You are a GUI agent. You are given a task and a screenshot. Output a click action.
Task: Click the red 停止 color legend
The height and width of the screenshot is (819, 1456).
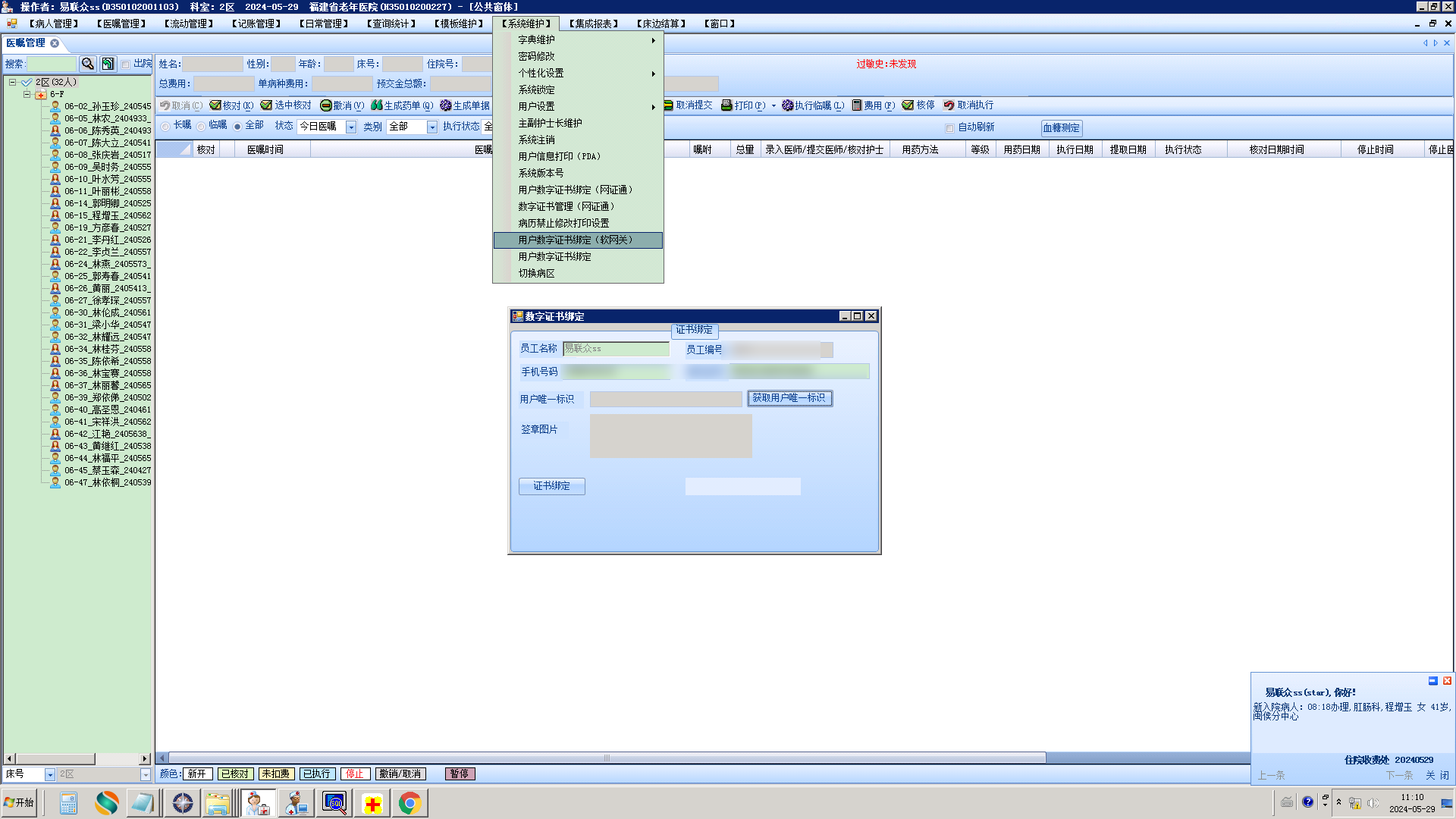(x=355, y=773)
